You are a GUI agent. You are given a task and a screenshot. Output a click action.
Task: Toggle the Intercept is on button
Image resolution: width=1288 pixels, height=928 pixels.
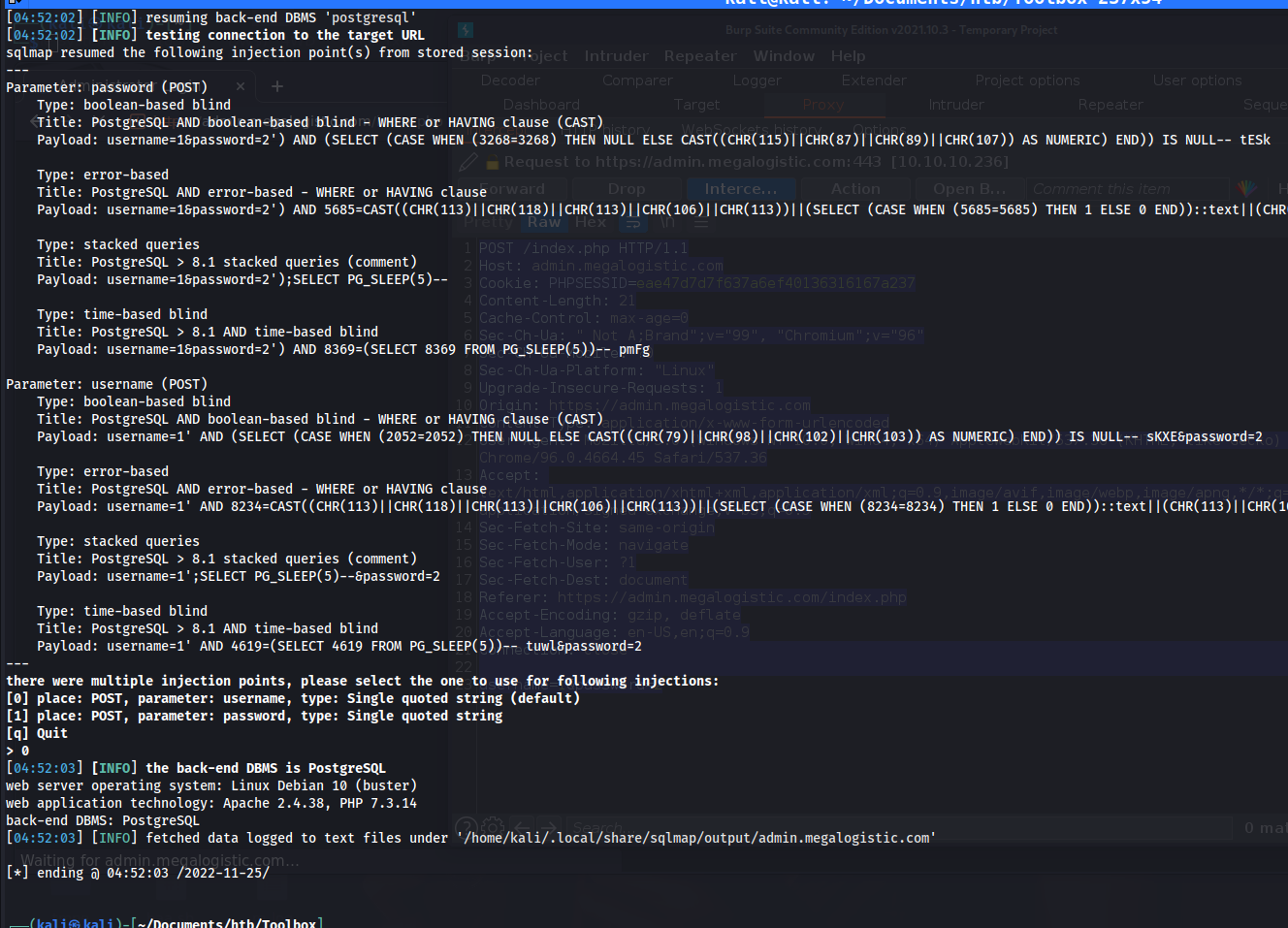[x=741, y=189]
